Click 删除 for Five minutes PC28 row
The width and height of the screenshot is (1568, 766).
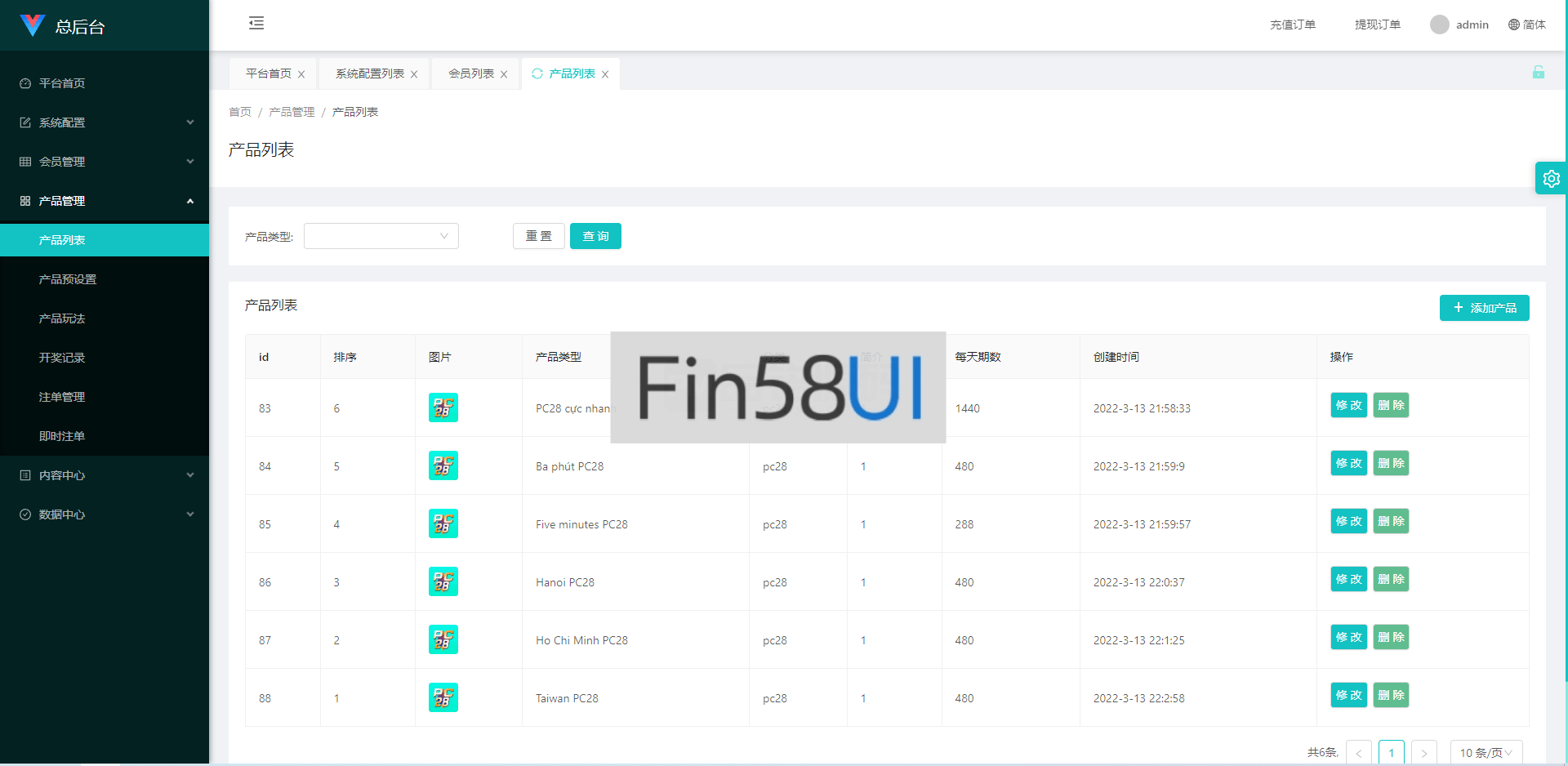[x=1391, y=521]
